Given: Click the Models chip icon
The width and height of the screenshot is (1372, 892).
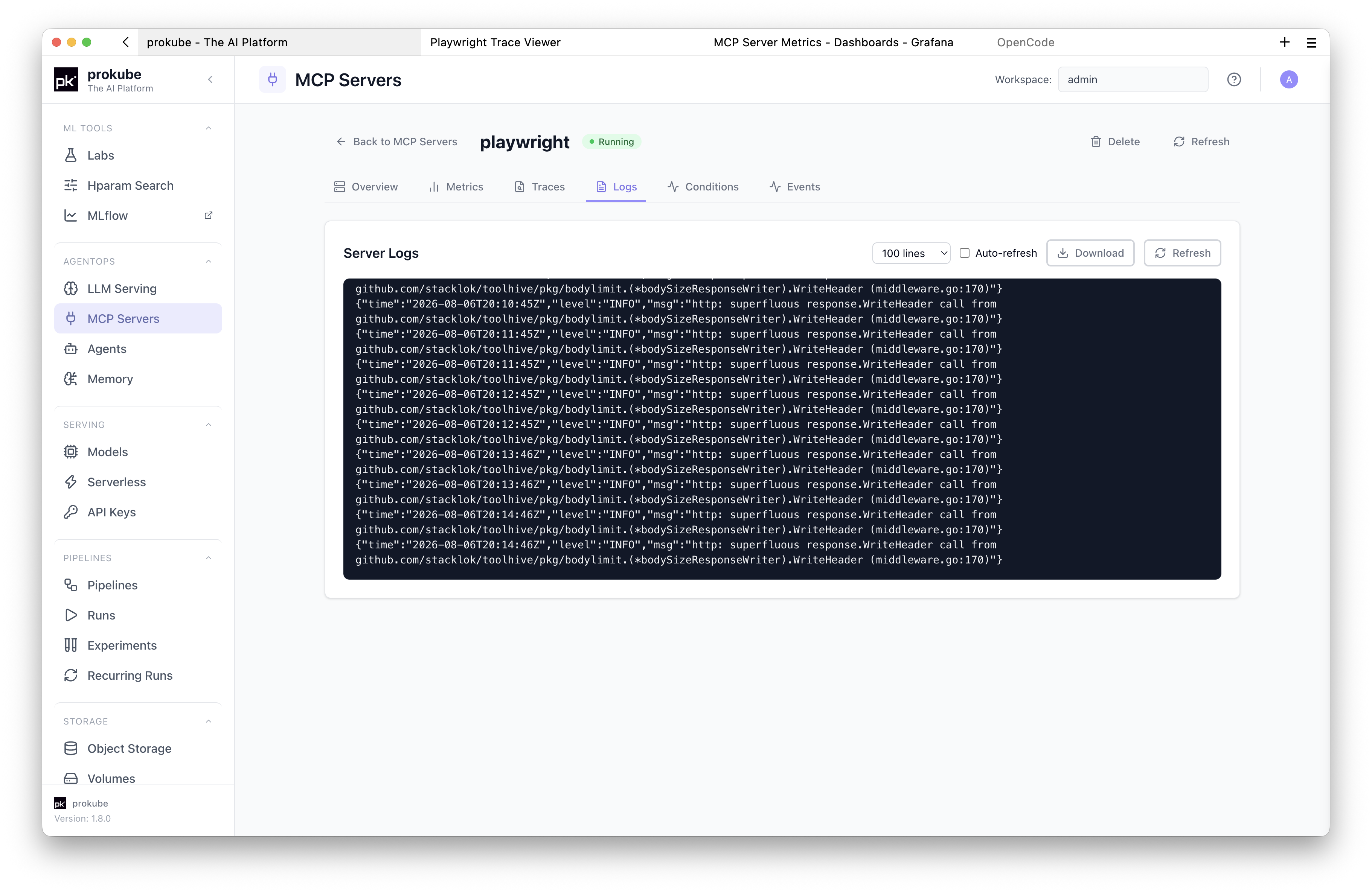Looking at the screenshot, I should (x=70, y=452).
